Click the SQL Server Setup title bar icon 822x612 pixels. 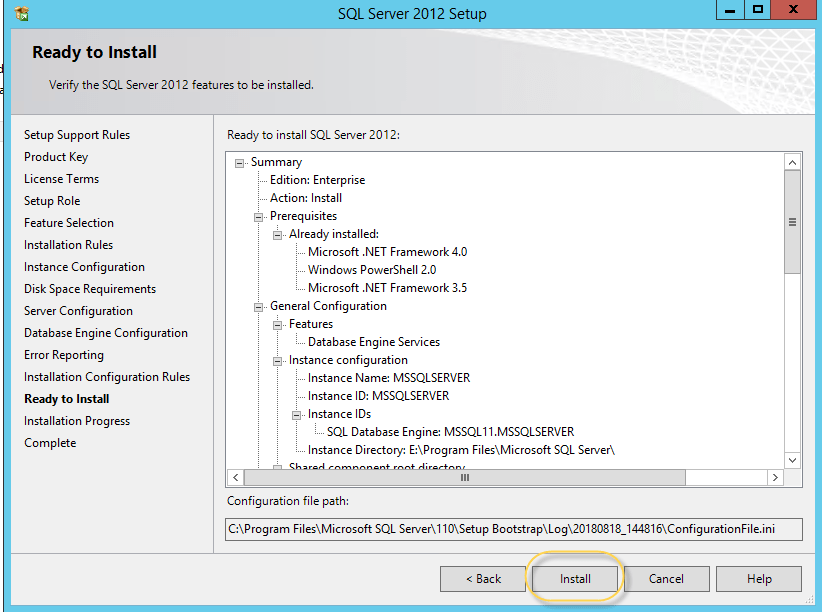pos(22,13)
